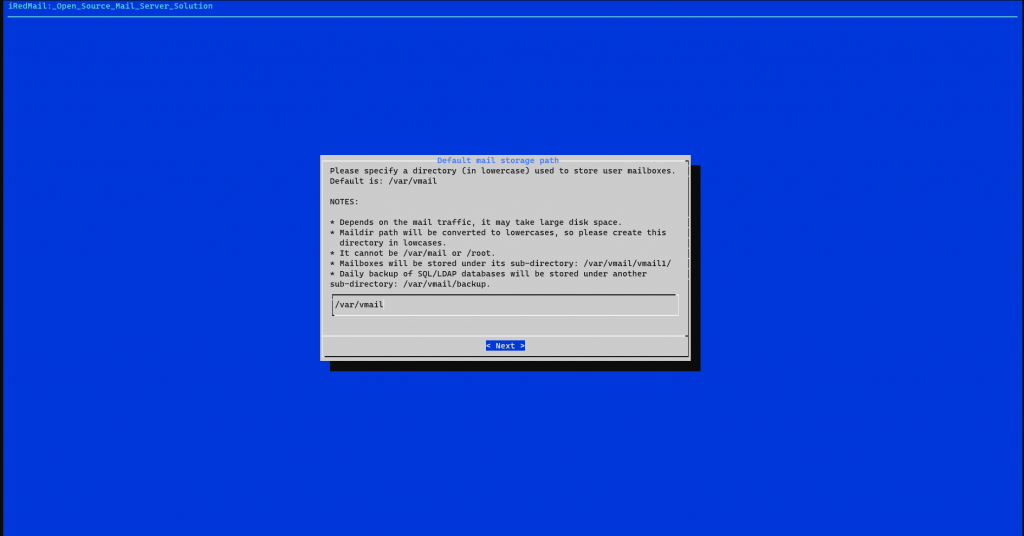Click the NOTES: heading

coord(347,201)
